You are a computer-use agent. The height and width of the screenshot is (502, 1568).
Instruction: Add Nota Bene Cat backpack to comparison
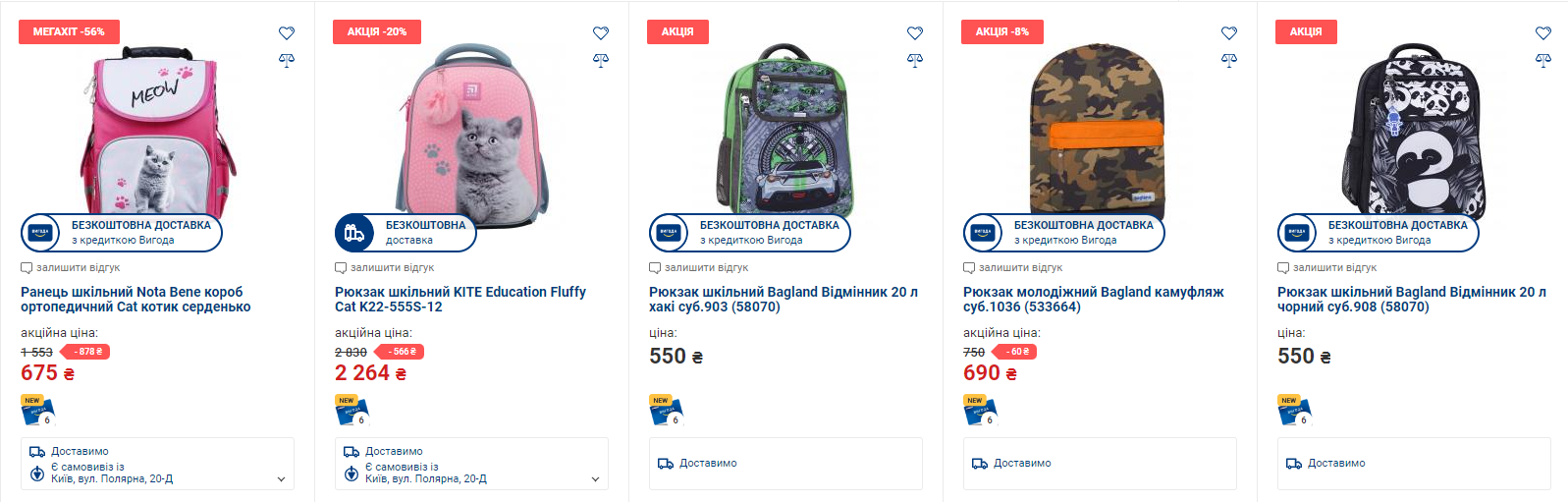(x=287, y=60)
